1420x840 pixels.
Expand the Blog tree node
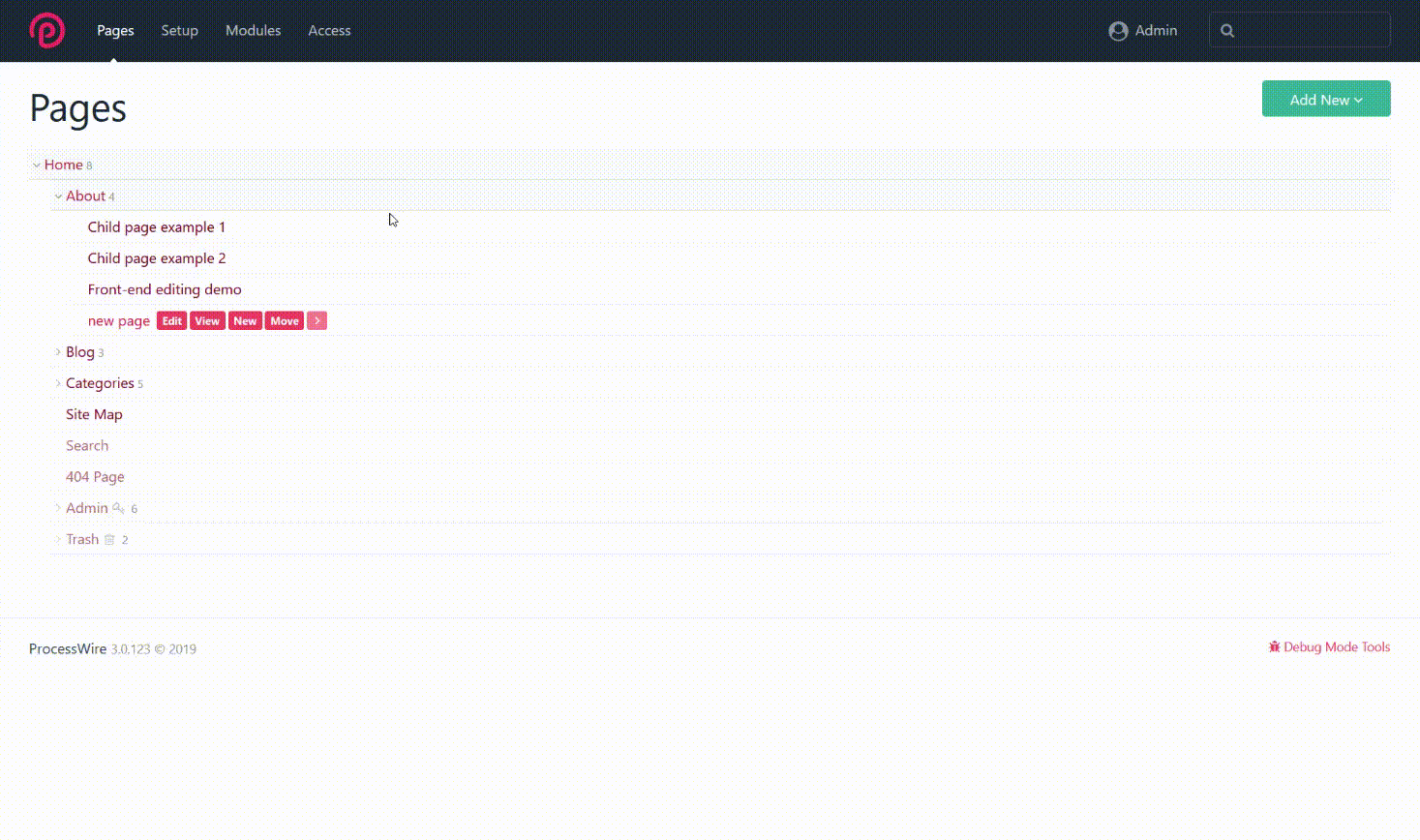click(x=58, y=352)
